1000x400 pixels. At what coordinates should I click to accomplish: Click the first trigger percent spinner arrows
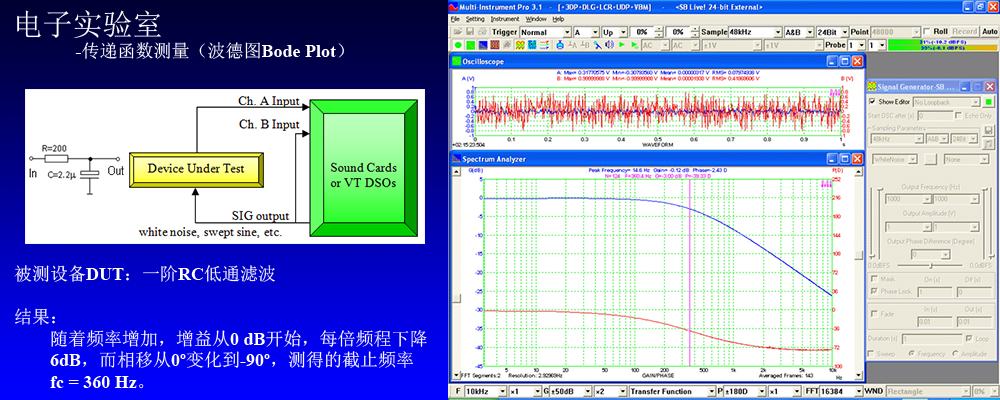coord(659,32)
